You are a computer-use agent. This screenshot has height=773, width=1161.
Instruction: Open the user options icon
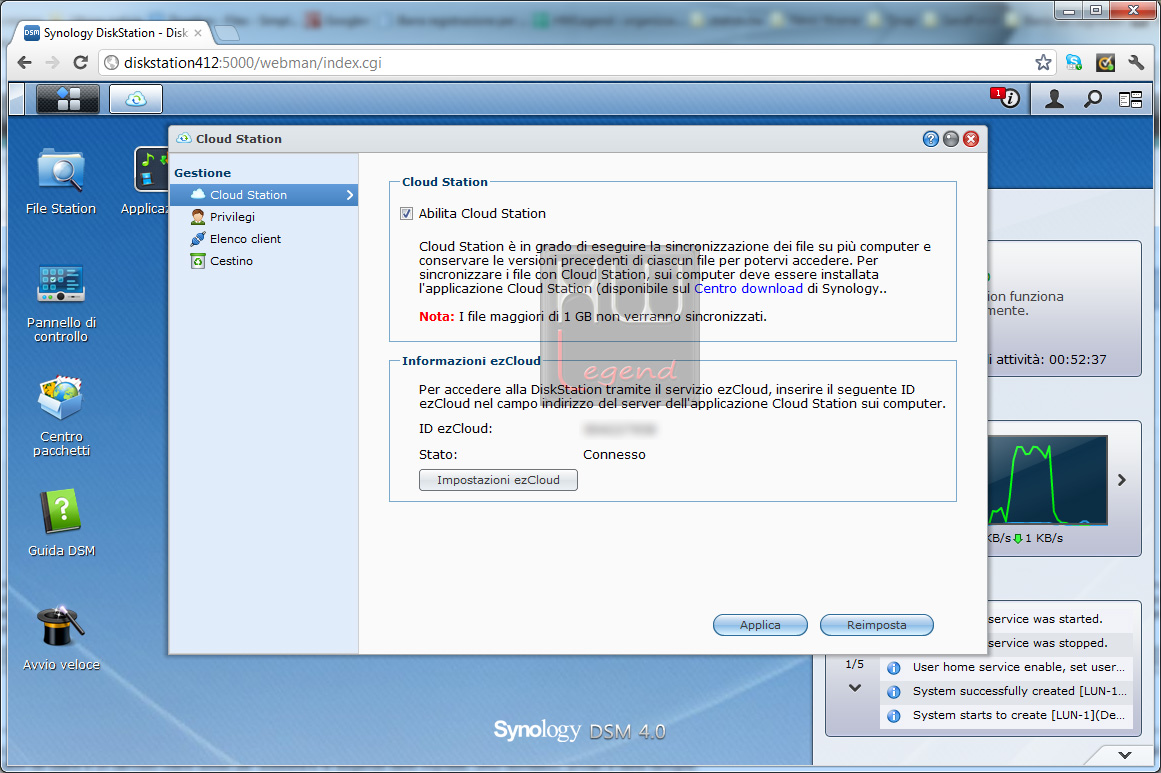pos(1054,98)
